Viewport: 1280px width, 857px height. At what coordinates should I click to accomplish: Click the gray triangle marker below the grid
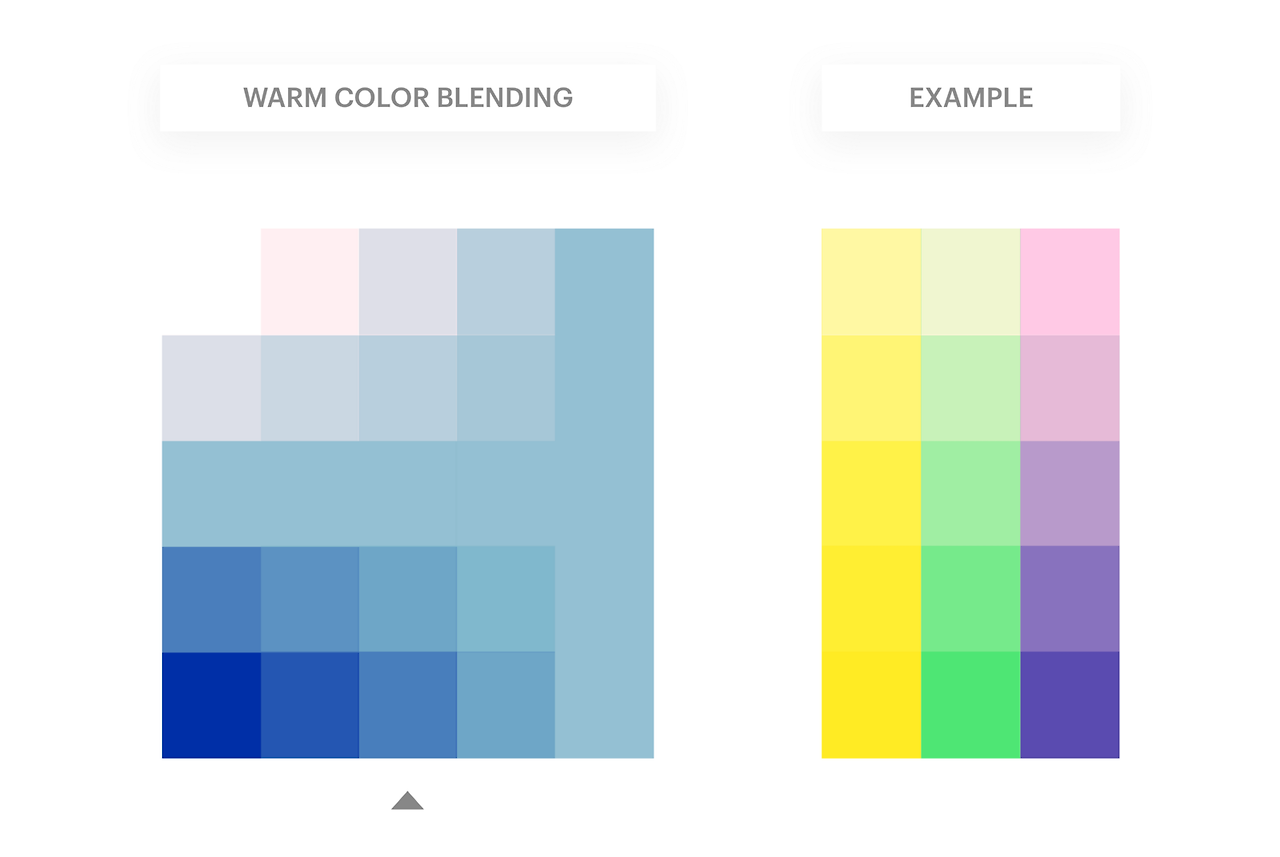(x=407, y=800)
